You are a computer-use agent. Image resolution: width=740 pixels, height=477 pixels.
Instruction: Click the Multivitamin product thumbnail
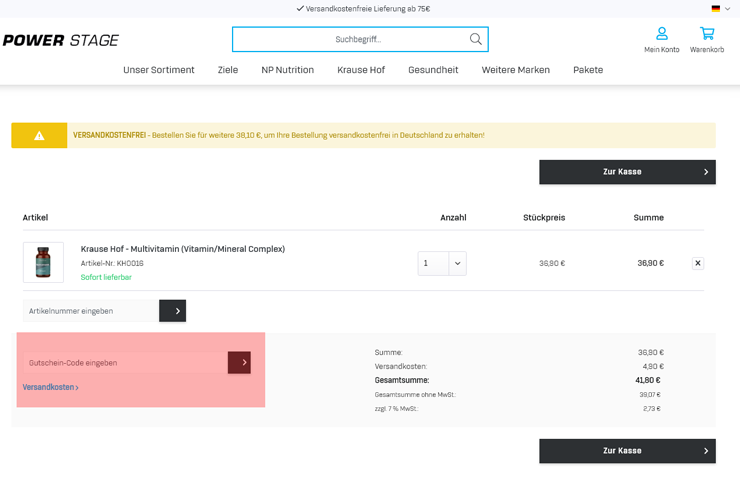coord(43,262)
